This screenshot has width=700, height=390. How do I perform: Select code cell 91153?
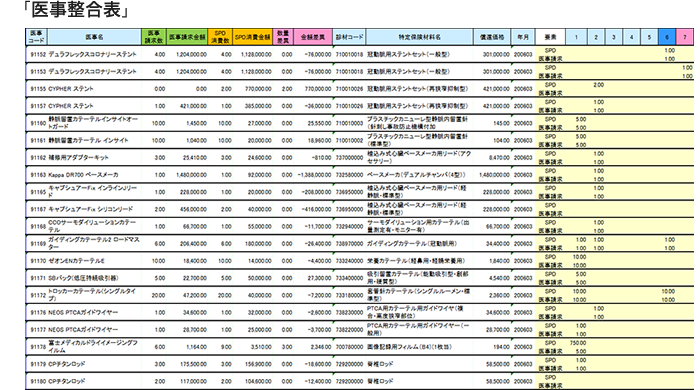(x=38, y=71)
